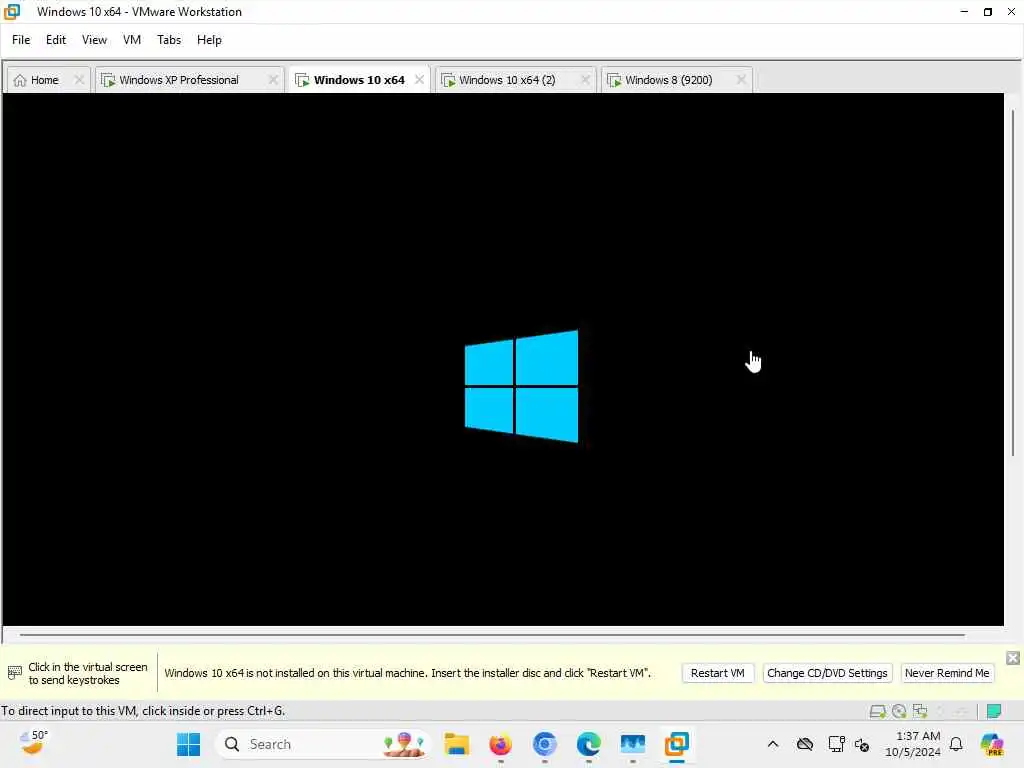The width and height of the screenshot is (1024, 768).
Task: Click VMware Workstation taskbar icon
Action: pyautogui.click(x=677, y=744)
